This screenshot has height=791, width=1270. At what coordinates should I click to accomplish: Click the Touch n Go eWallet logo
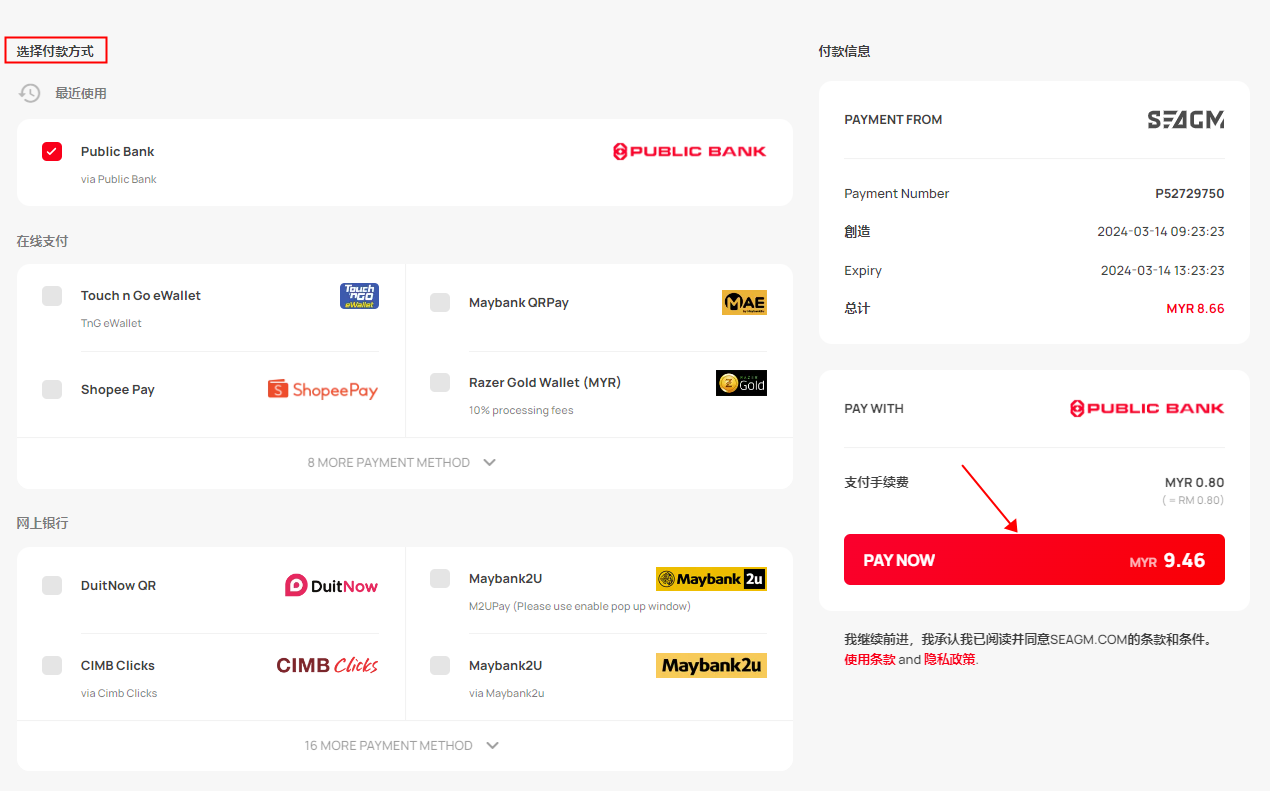[359, 296]
